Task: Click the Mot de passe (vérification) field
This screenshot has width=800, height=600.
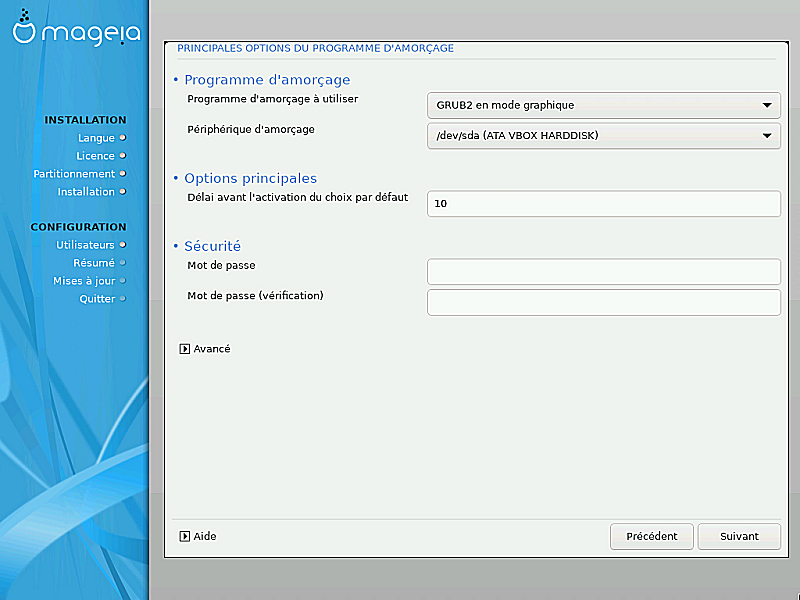Action: 604,302
